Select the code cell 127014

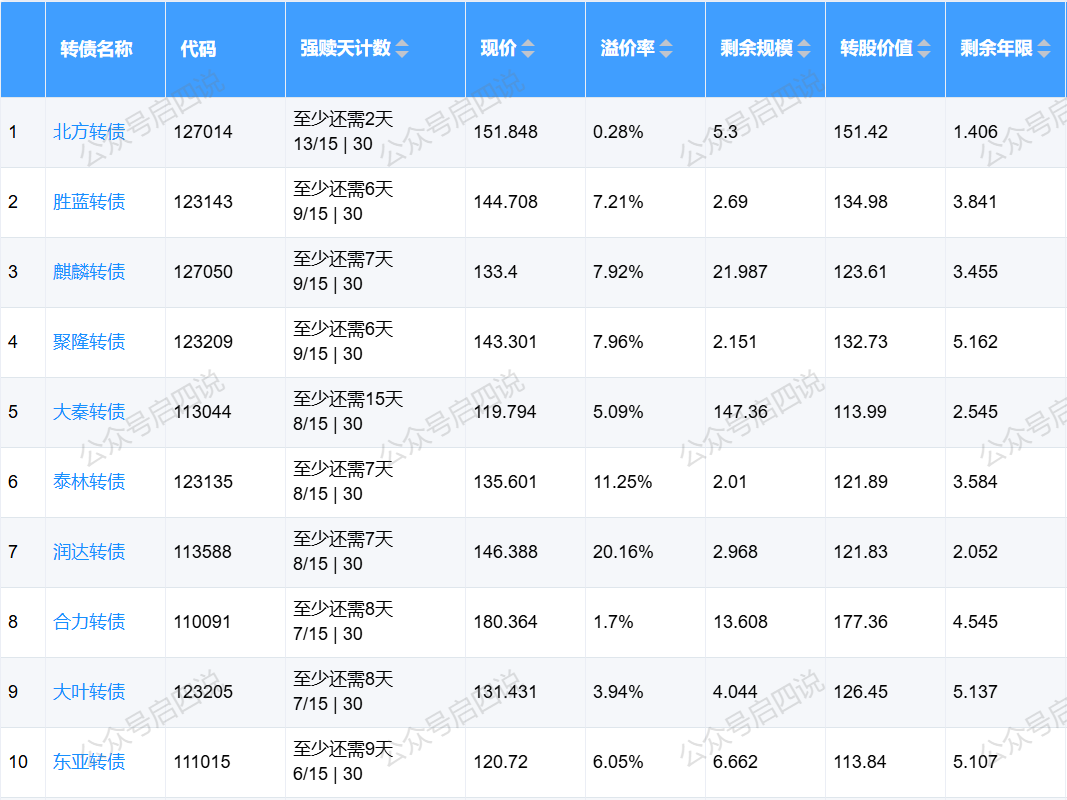(x=203, y=132)
